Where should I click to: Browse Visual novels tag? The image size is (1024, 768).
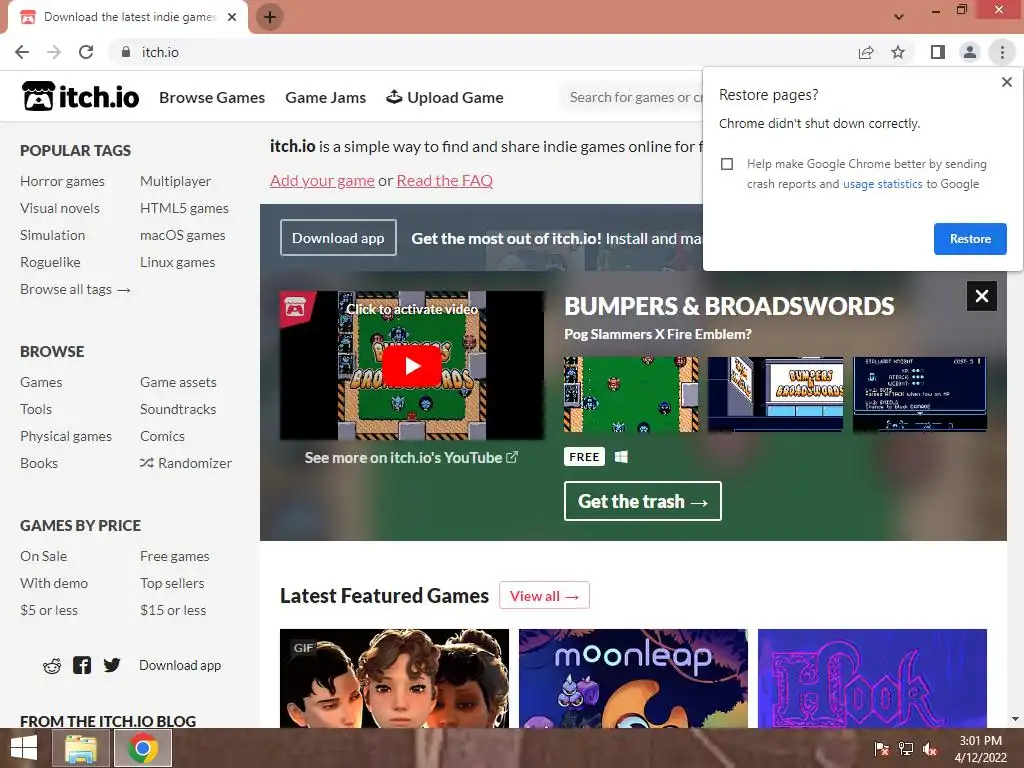click(x=59, y=208)
